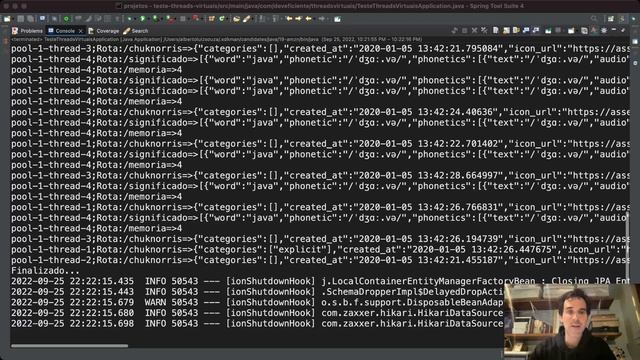This screenshot has width=640, height=360.
Task: Click Remove Launch X icon
Action: click(475, 30)
